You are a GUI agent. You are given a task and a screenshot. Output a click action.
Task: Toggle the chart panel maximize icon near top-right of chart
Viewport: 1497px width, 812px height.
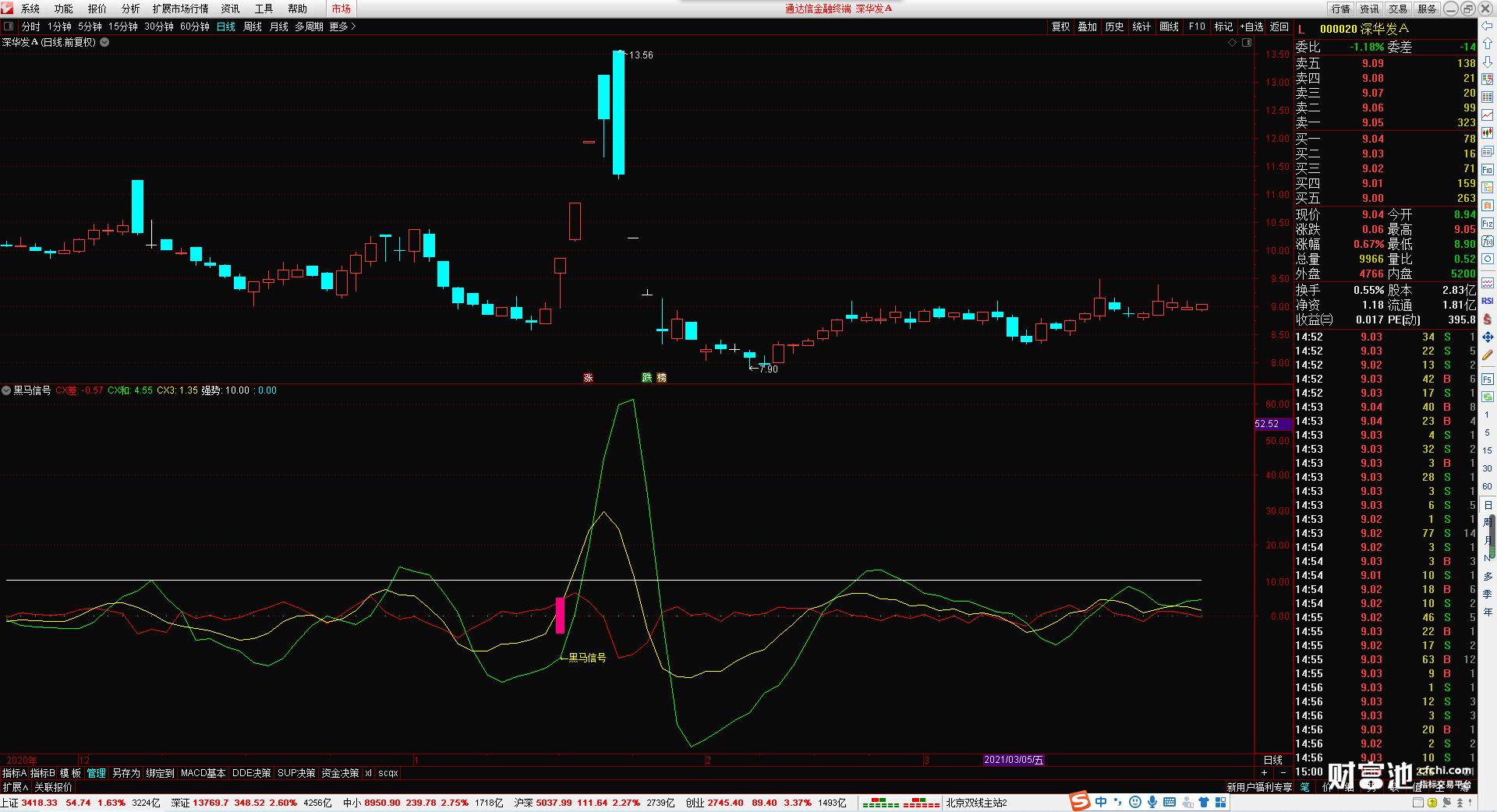point(1247,43)
